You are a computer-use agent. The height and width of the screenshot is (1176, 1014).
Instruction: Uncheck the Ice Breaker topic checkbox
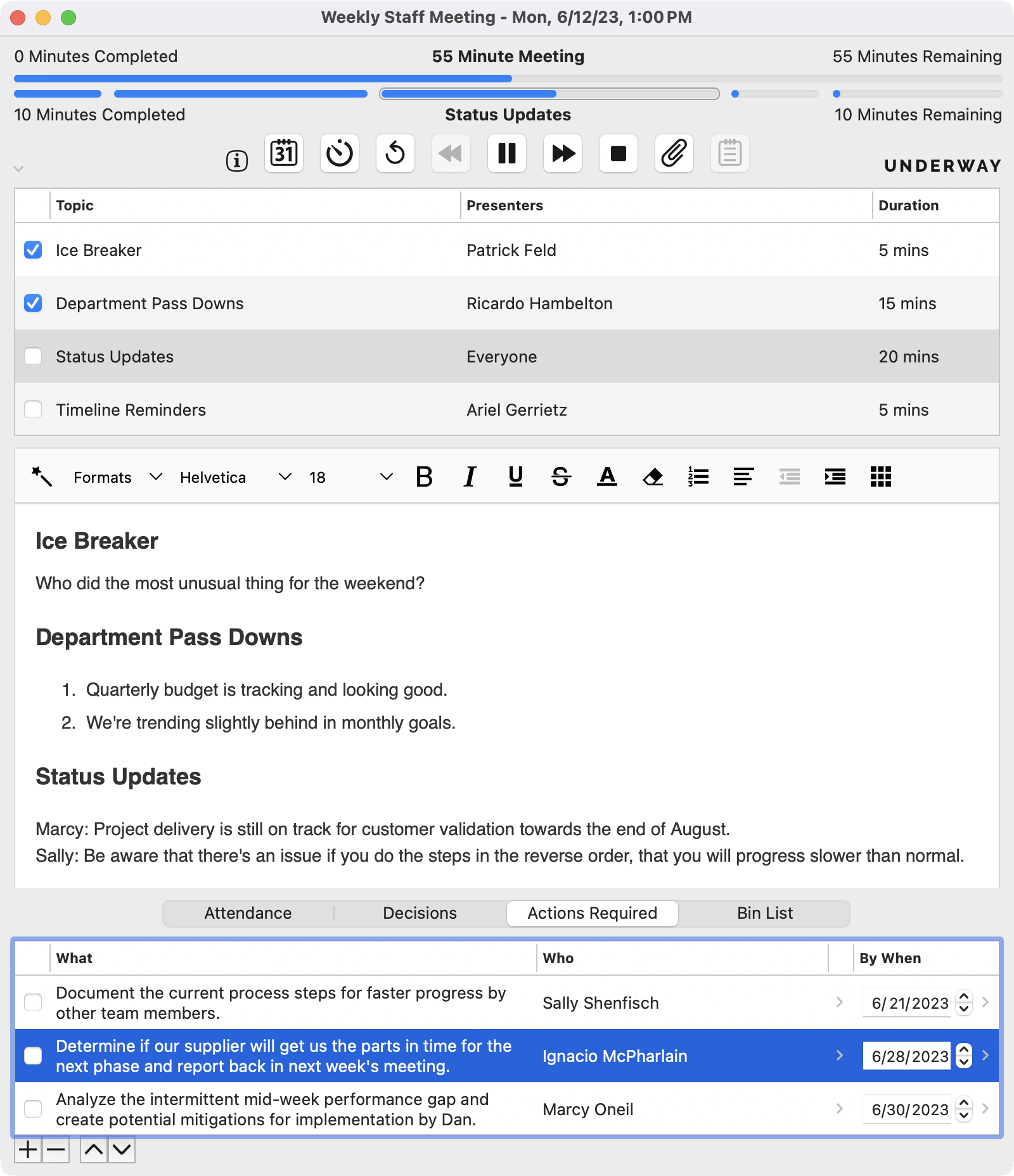click(x=33, y=250)
